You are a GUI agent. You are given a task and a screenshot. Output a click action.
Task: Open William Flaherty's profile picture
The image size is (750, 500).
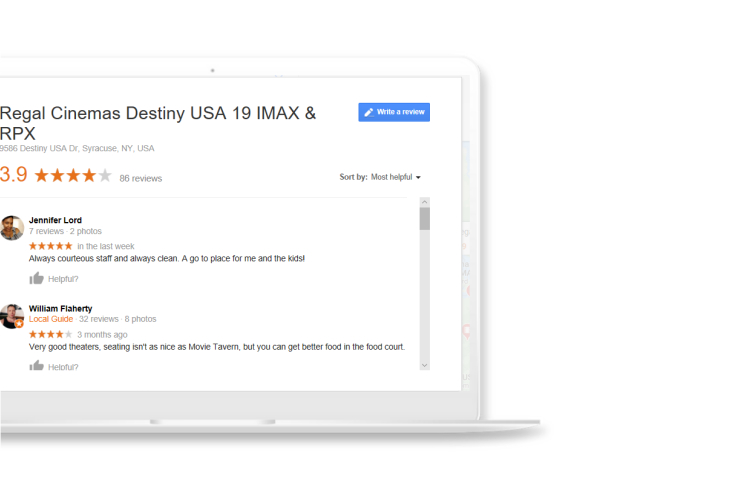[11, 316]
